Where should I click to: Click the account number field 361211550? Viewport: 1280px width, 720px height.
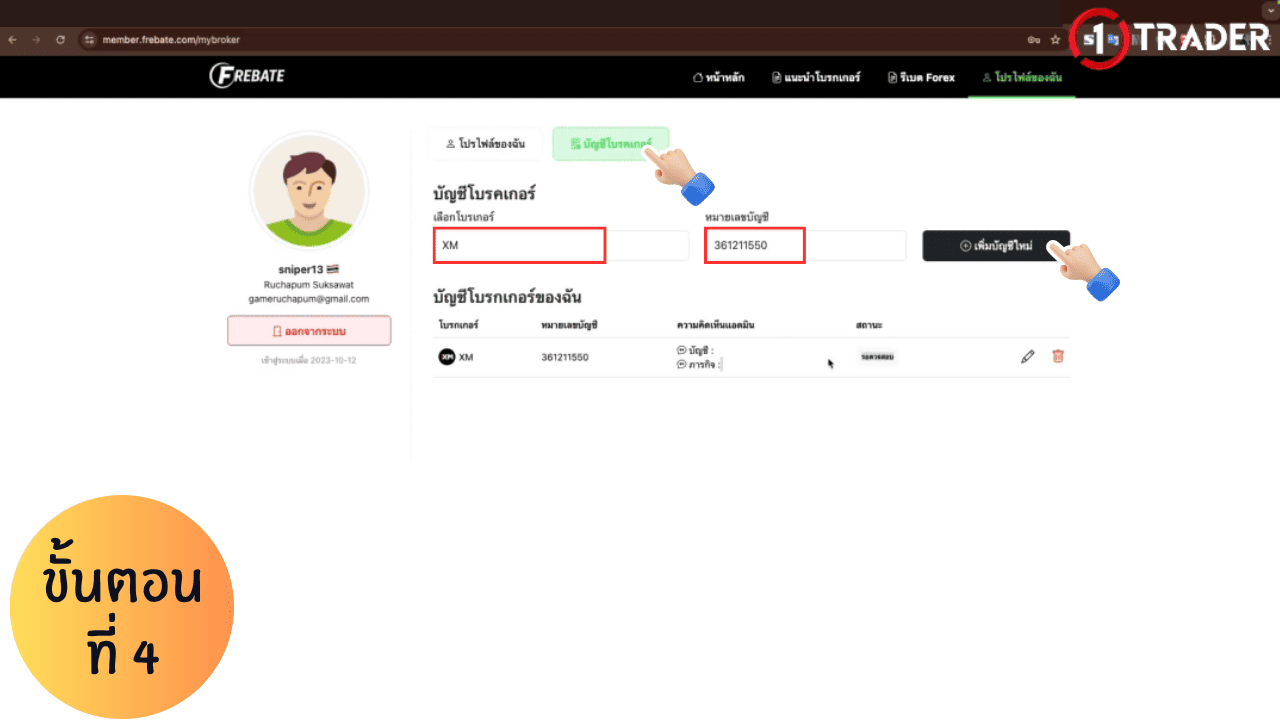coord(805,245)
